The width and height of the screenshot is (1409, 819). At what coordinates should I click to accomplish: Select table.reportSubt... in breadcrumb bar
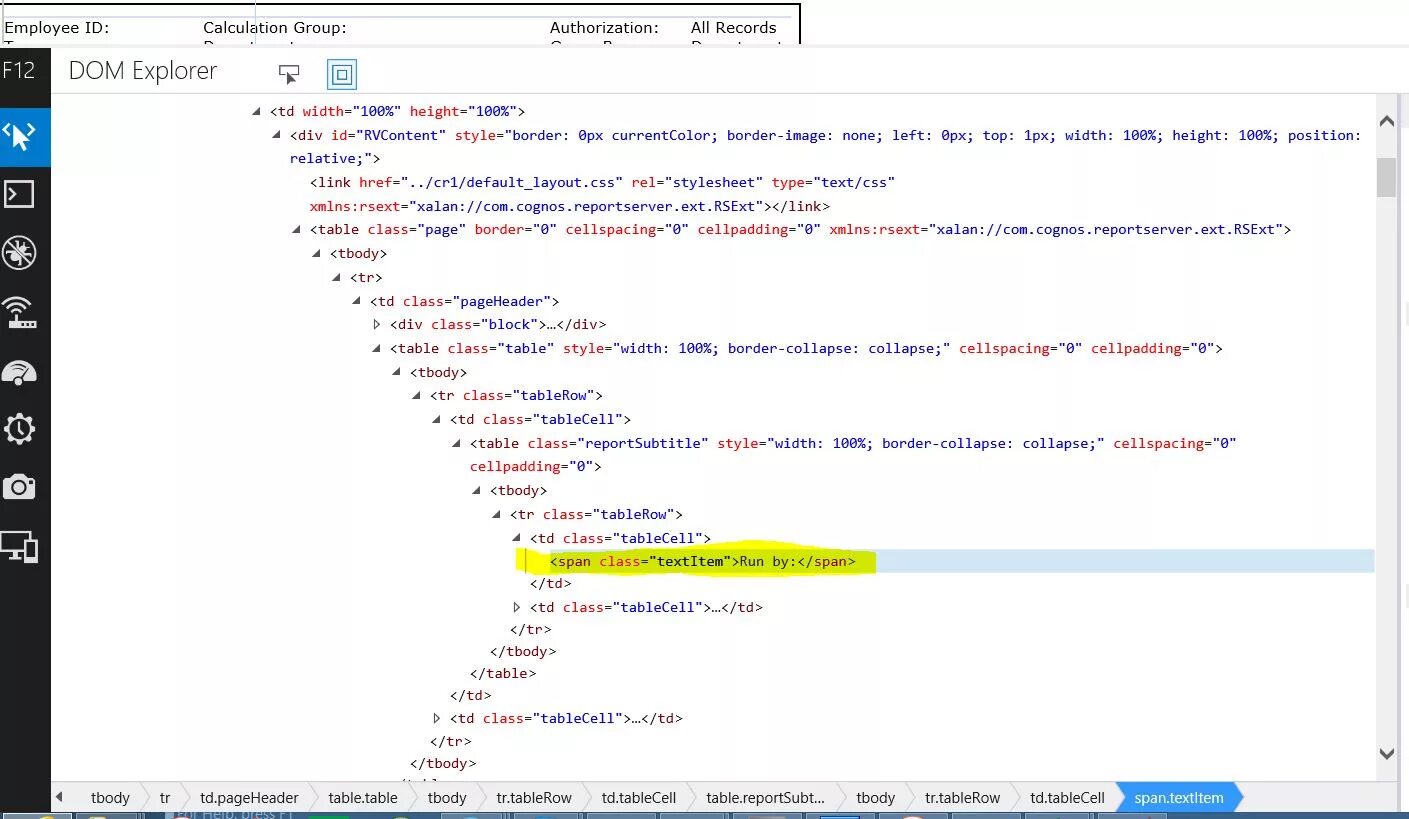click(x=765, y=798)
